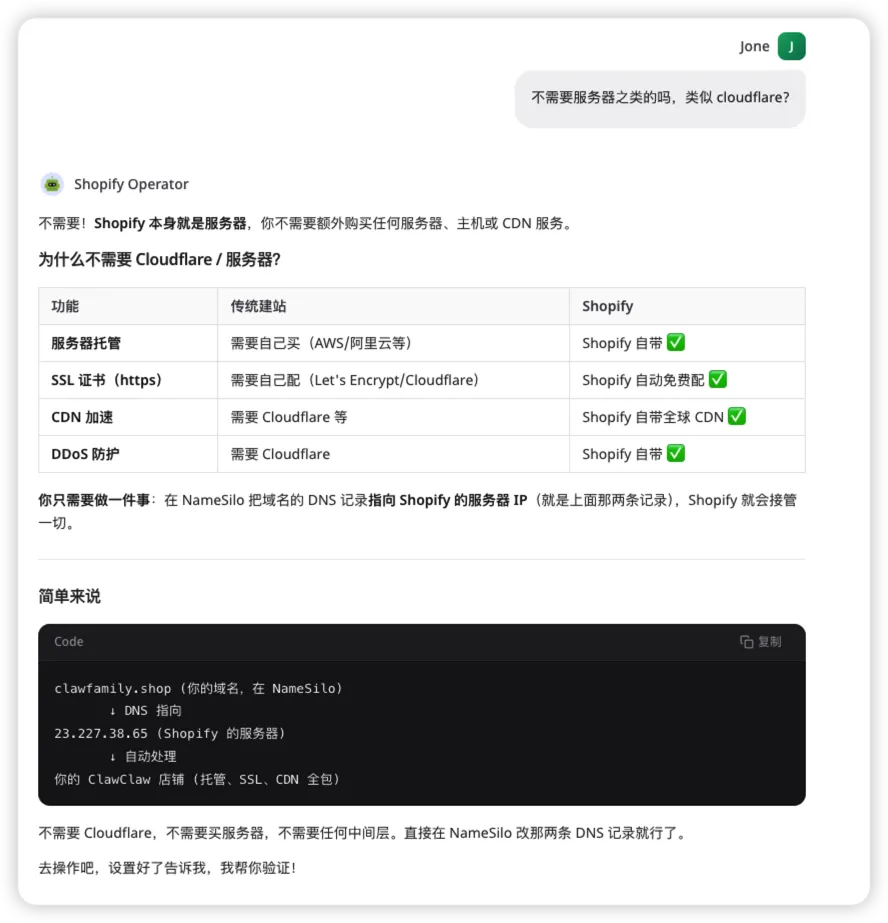Click the Shopify Operator robot avatar

52,184
